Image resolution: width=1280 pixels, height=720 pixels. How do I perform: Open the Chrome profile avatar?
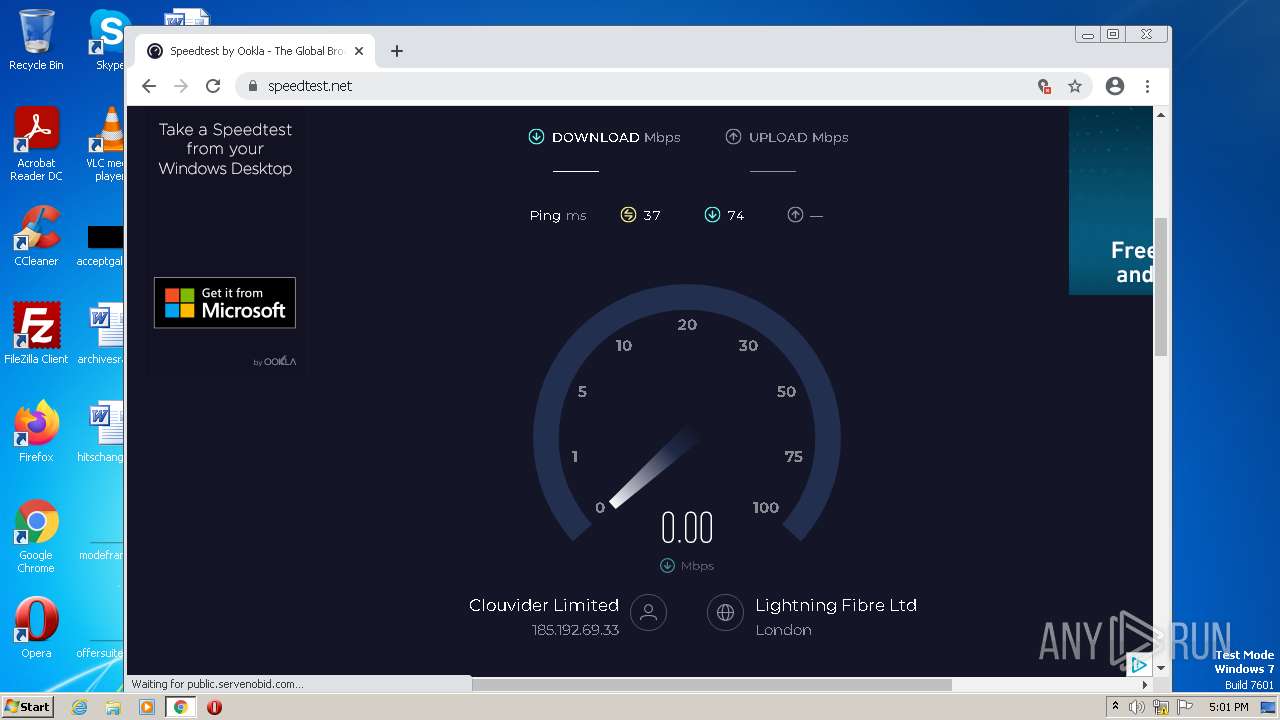pyautogui.click(x=1115, y=86)
